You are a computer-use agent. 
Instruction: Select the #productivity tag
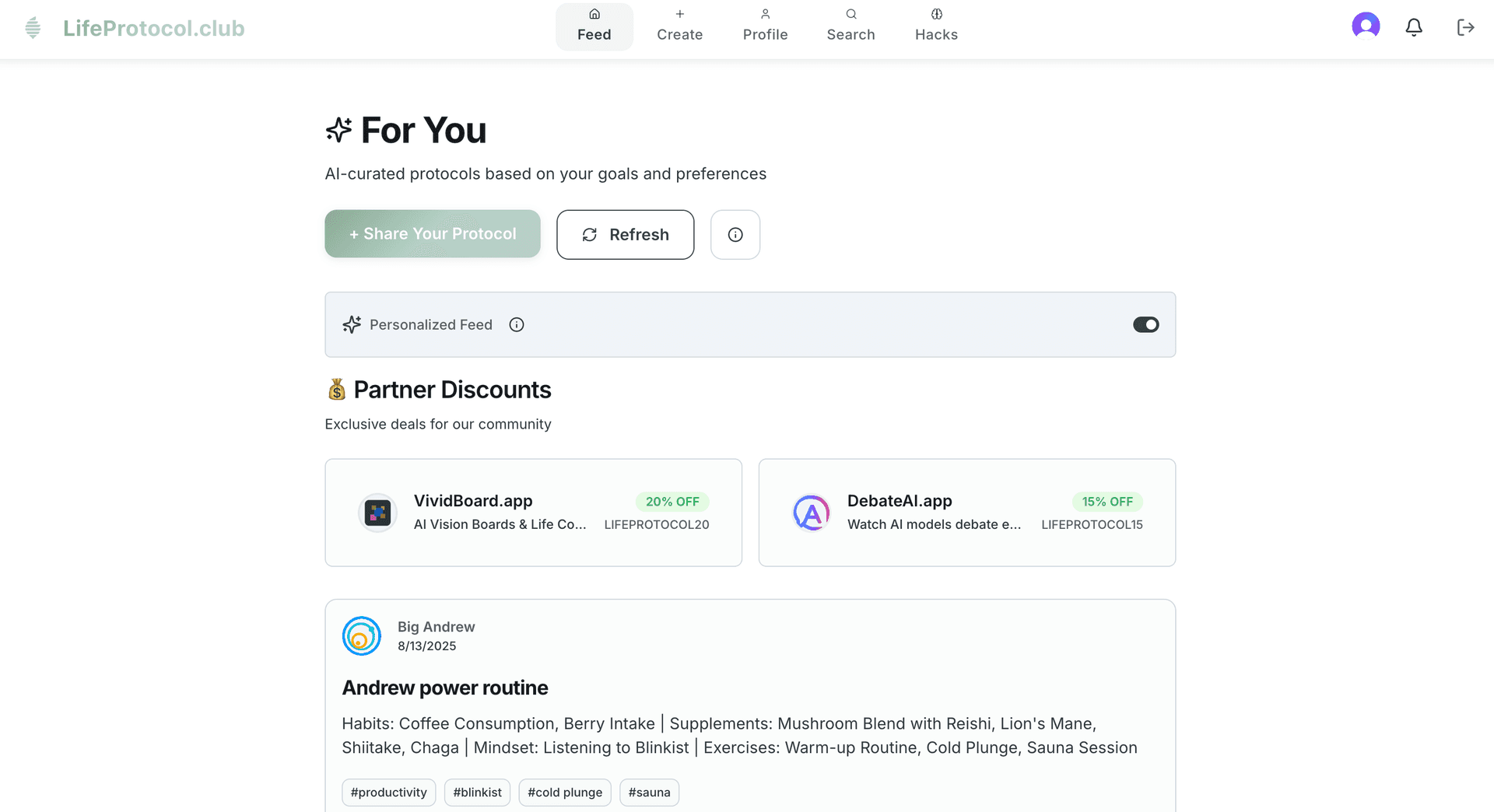click(388, 793)
